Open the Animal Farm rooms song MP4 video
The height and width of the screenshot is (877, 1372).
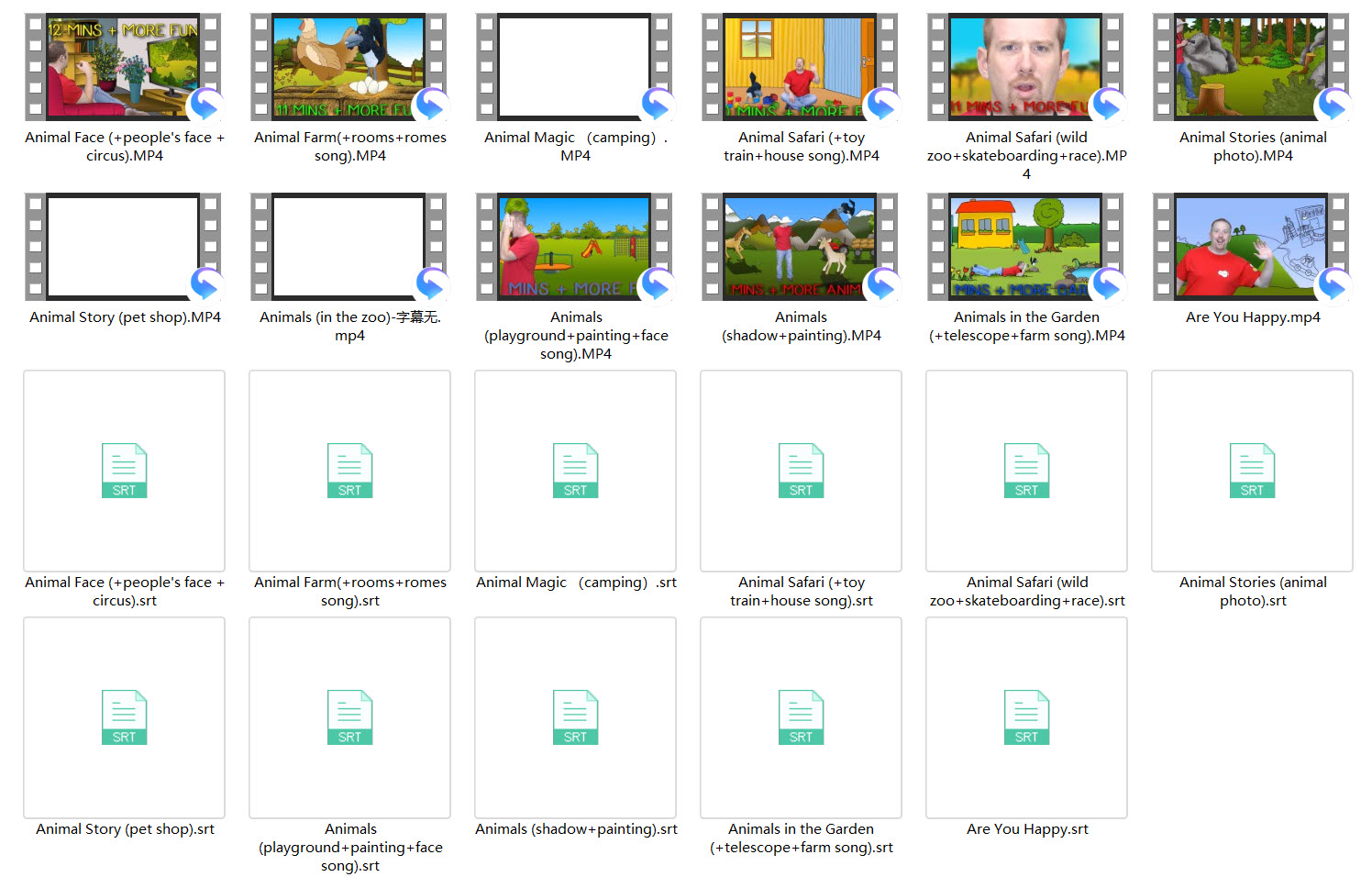pyautogui.click(x=349, y=66)
